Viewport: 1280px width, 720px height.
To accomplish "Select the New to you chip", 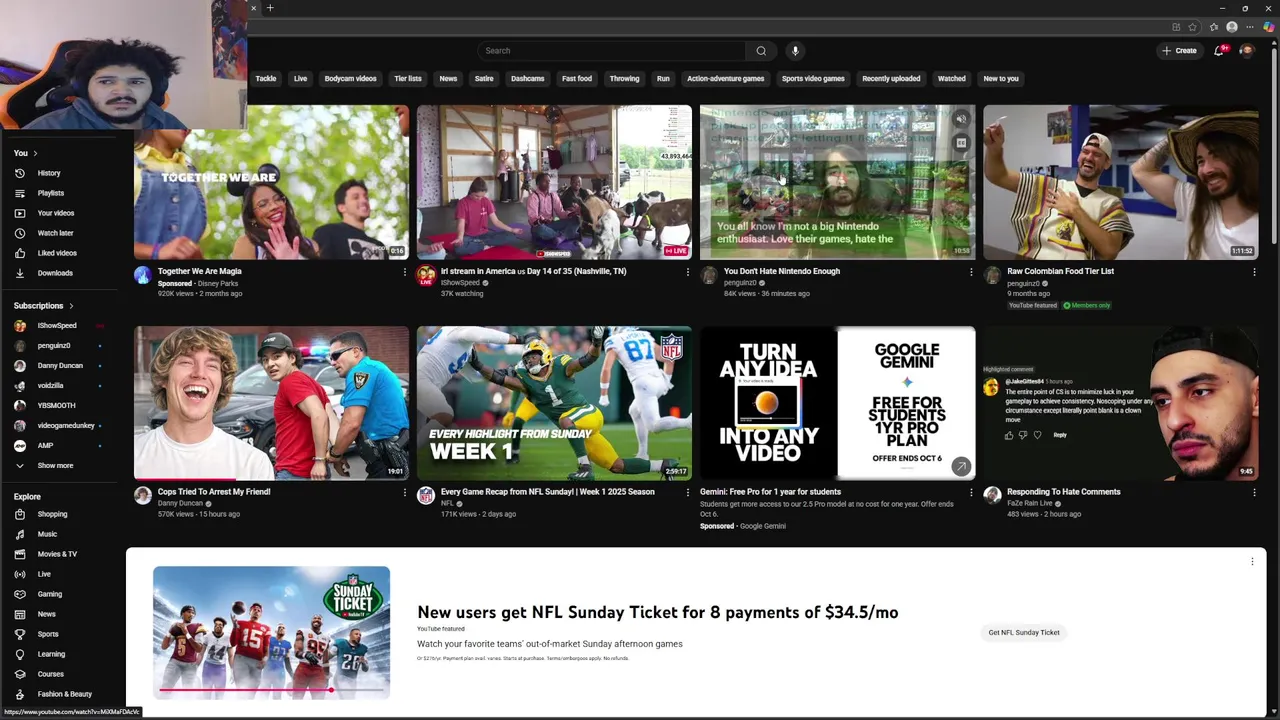I will click(1001, 79).
